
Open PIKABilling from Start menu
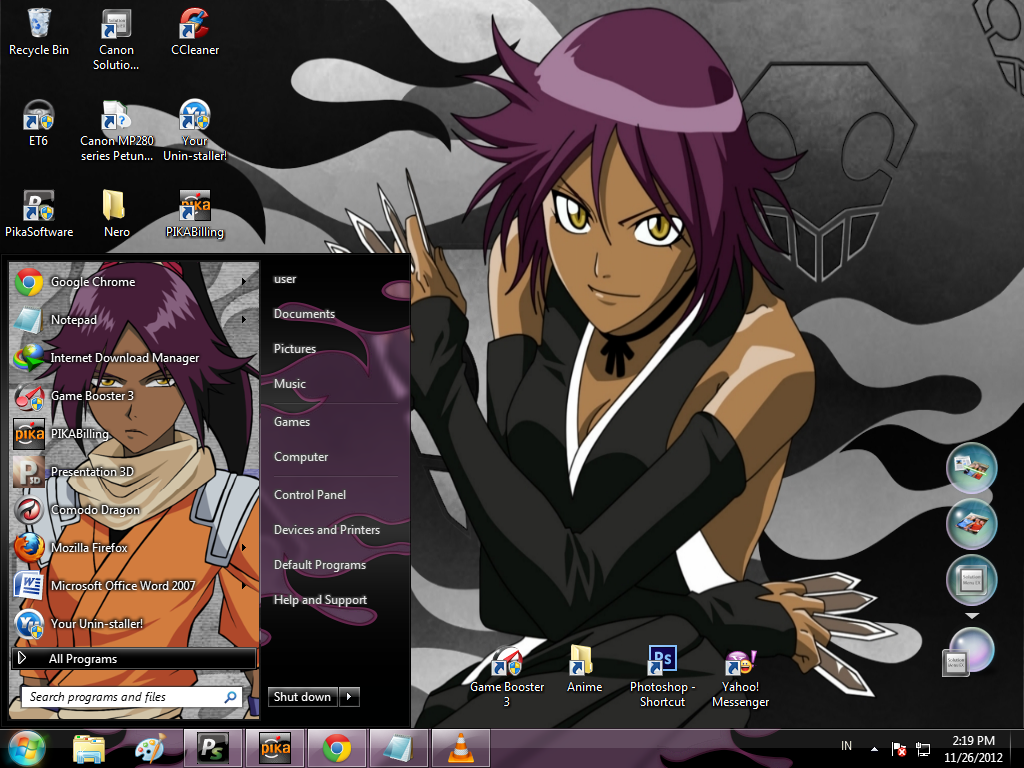(134, 434)
